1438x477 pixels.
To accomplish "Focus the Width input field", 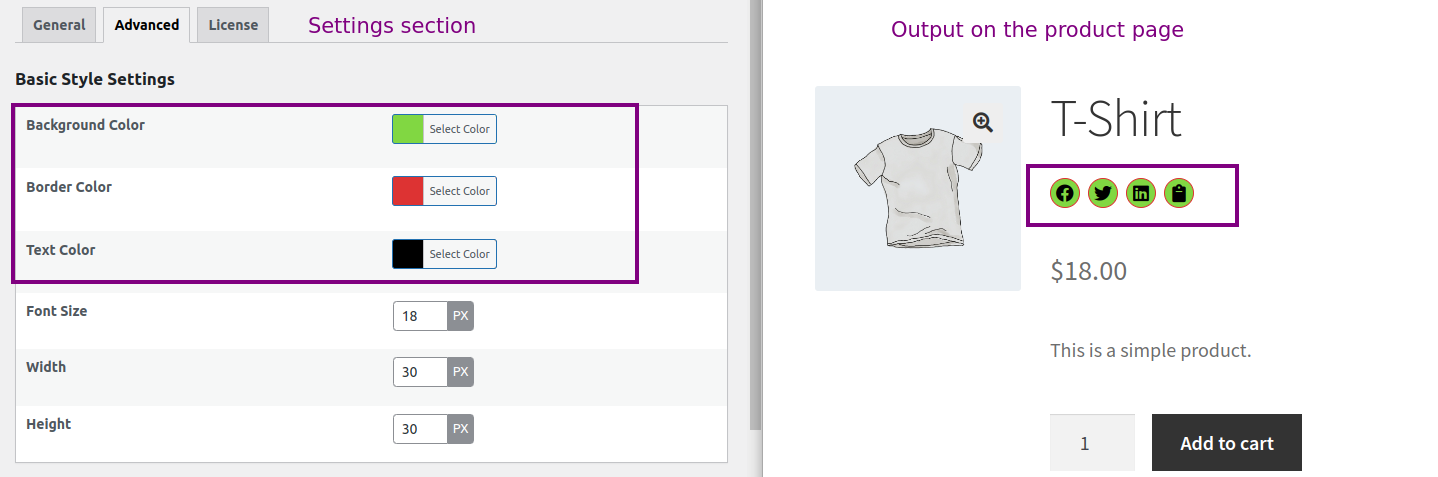I will click(x=420, y=372).
